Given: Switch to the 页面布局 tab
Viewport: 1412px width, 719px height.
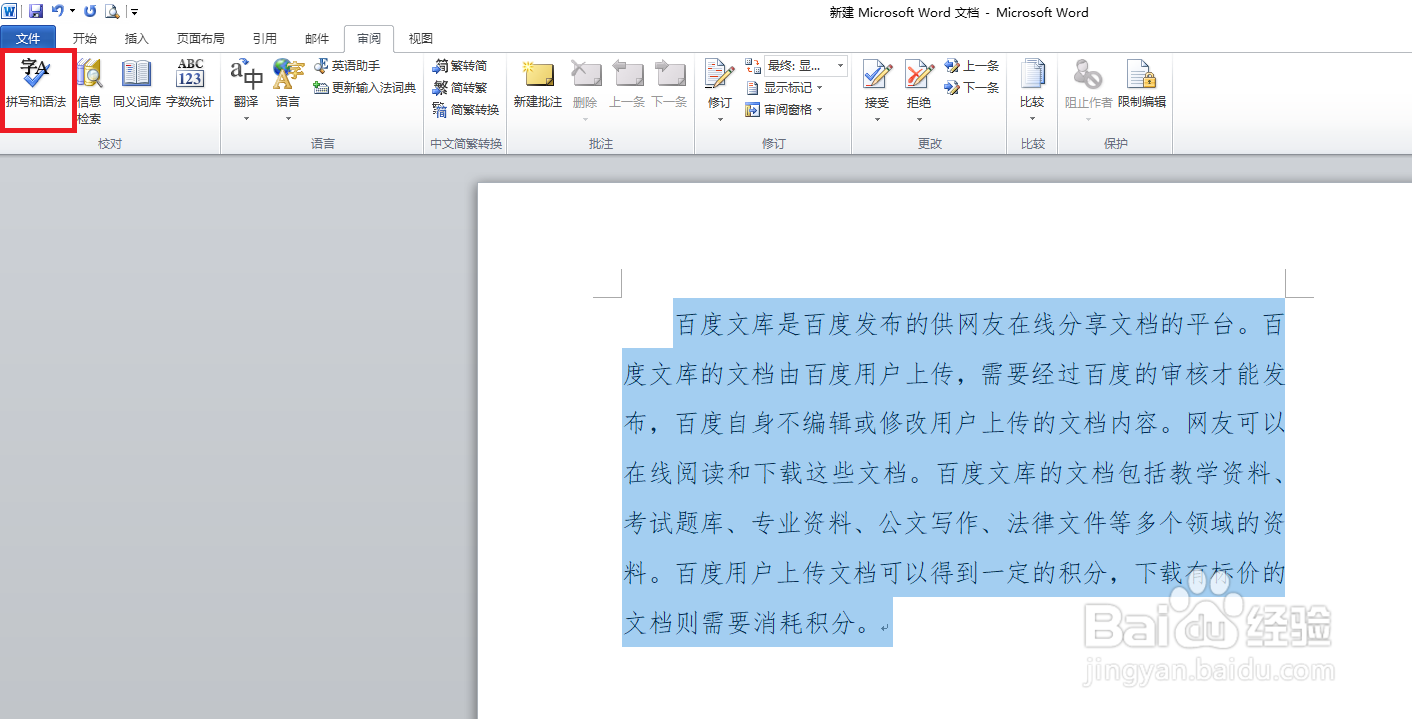Looking at the screenshot, I should [201, 39].
